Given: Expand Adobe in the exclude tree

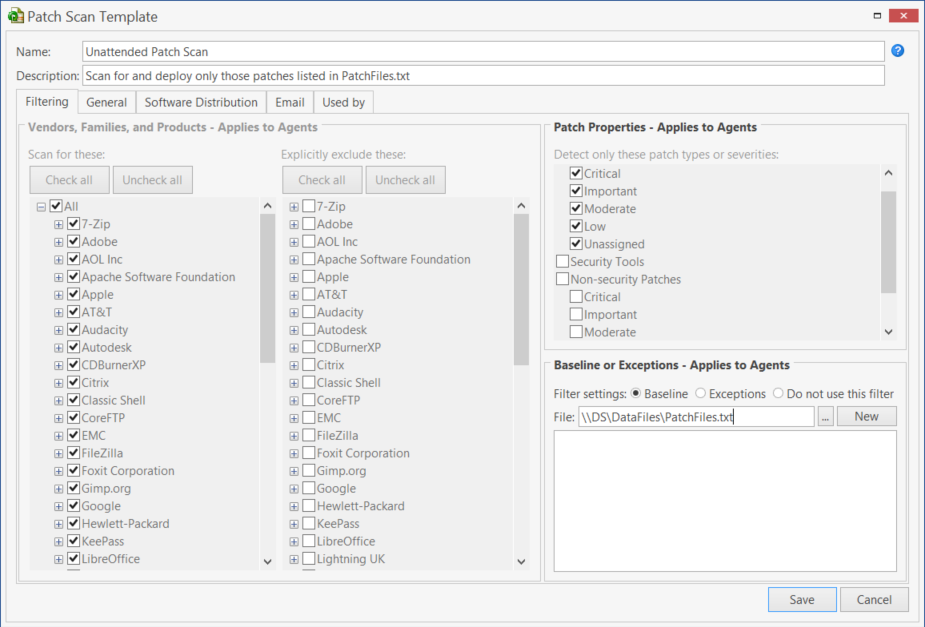Looking at the screenshot, I should coord(294,224).
